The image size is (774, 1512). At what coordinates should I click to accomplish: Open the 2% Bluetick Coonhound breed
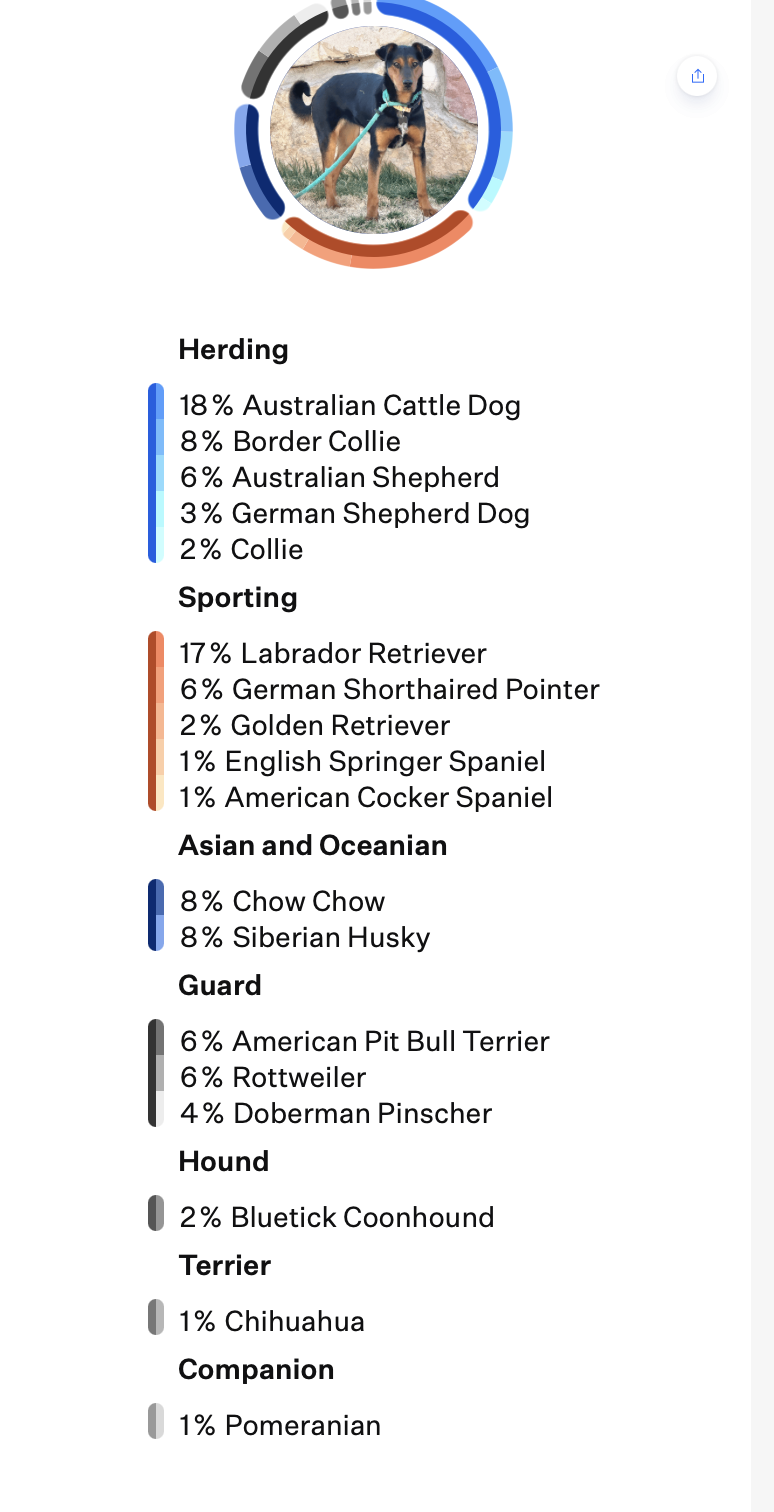coord(337,1217)
